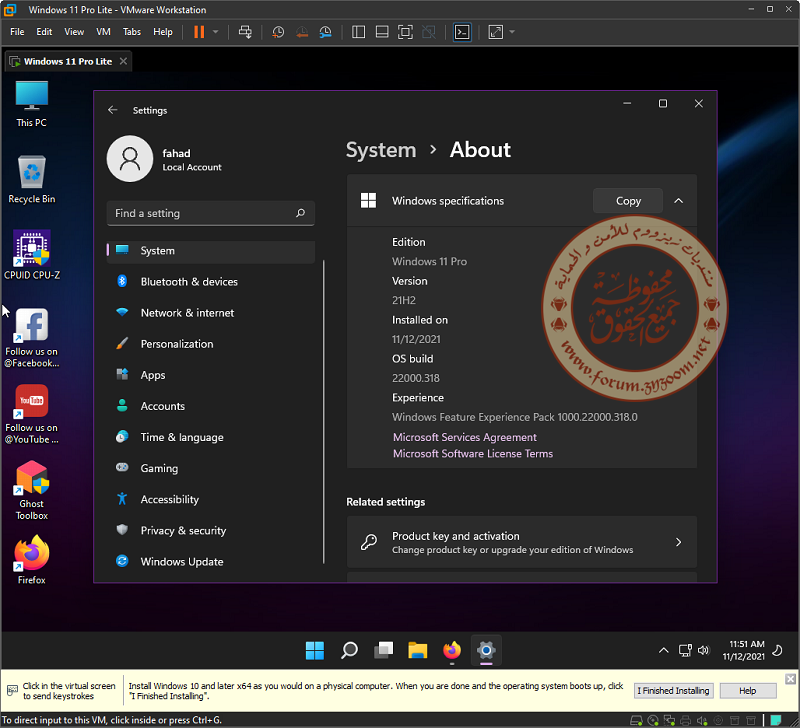Image resolution: width=800 pixels, height=728 pixels.
Task: Copy Windows specifications
Action: (628, 201)
